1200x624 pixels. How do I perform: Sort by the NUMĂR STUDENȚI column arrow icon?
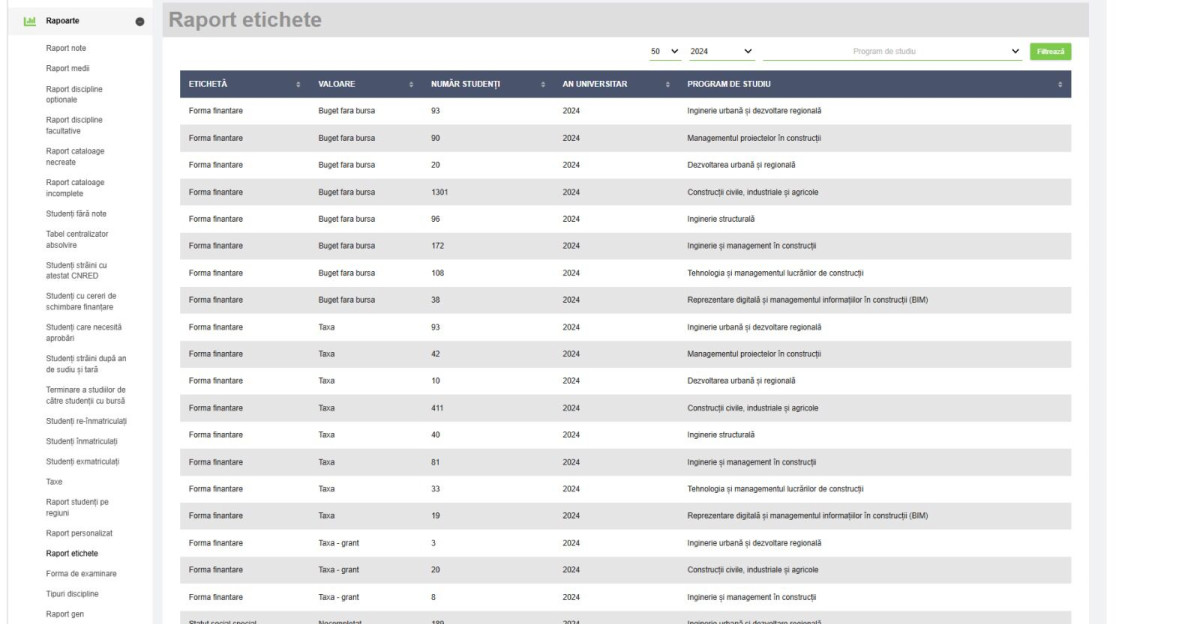point(543,84)
